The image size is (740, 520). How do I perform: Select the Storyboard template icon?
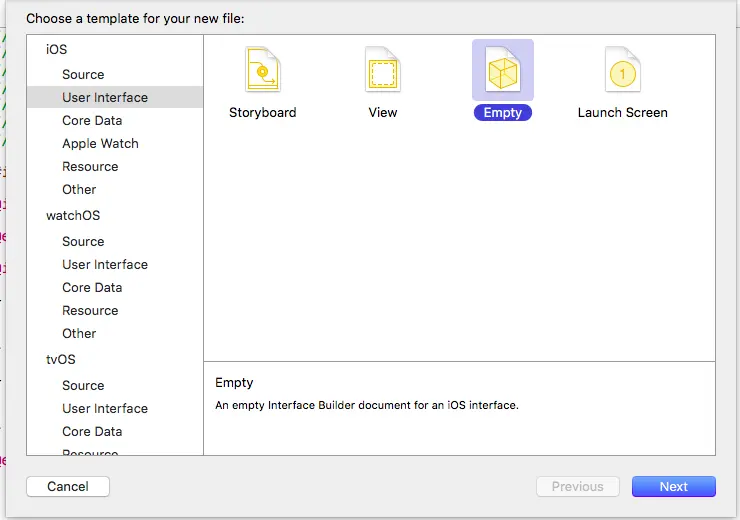(263, 69)
